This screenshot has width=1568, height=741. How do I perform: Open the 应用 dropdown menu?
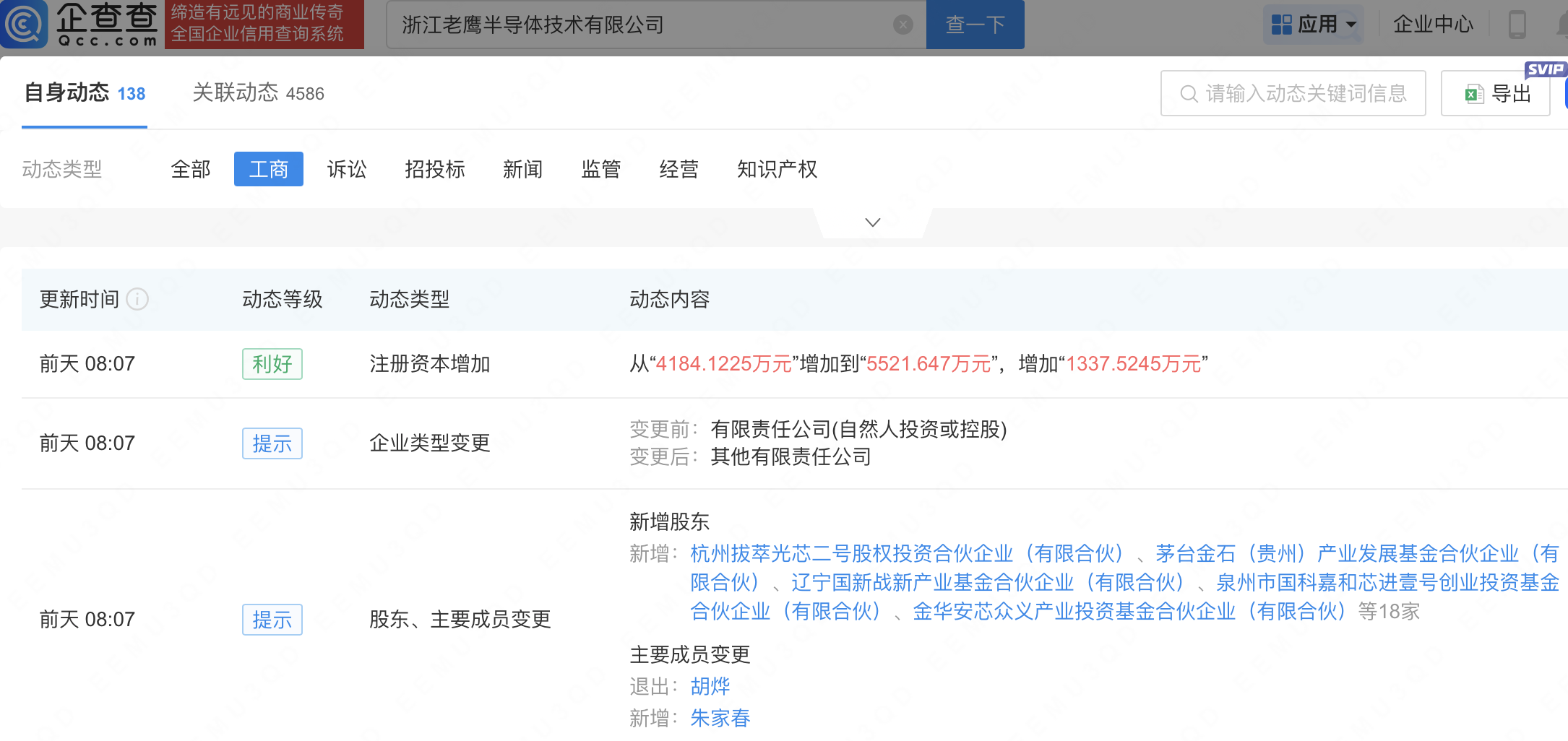[1351, 25]
